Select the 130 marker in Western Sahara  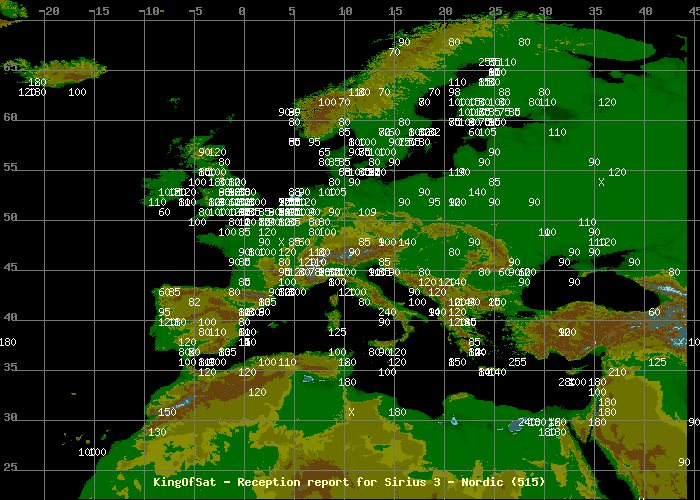(x=157, y=432)
